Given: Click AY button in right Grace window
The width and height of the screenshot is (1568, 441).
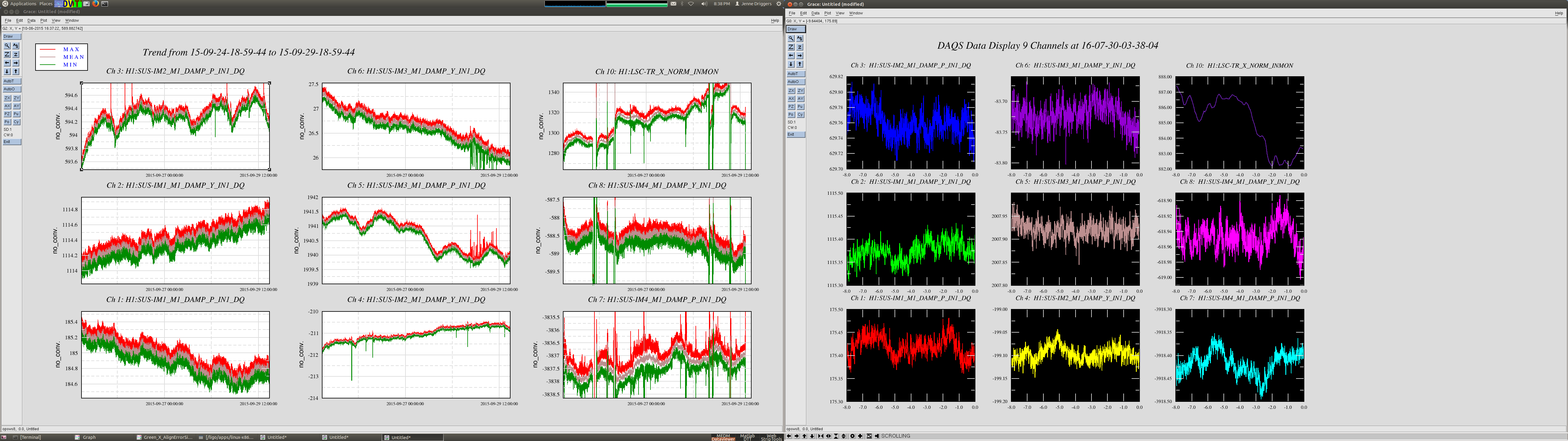Looking at the screenshot, I should click(x=801, y=99).
